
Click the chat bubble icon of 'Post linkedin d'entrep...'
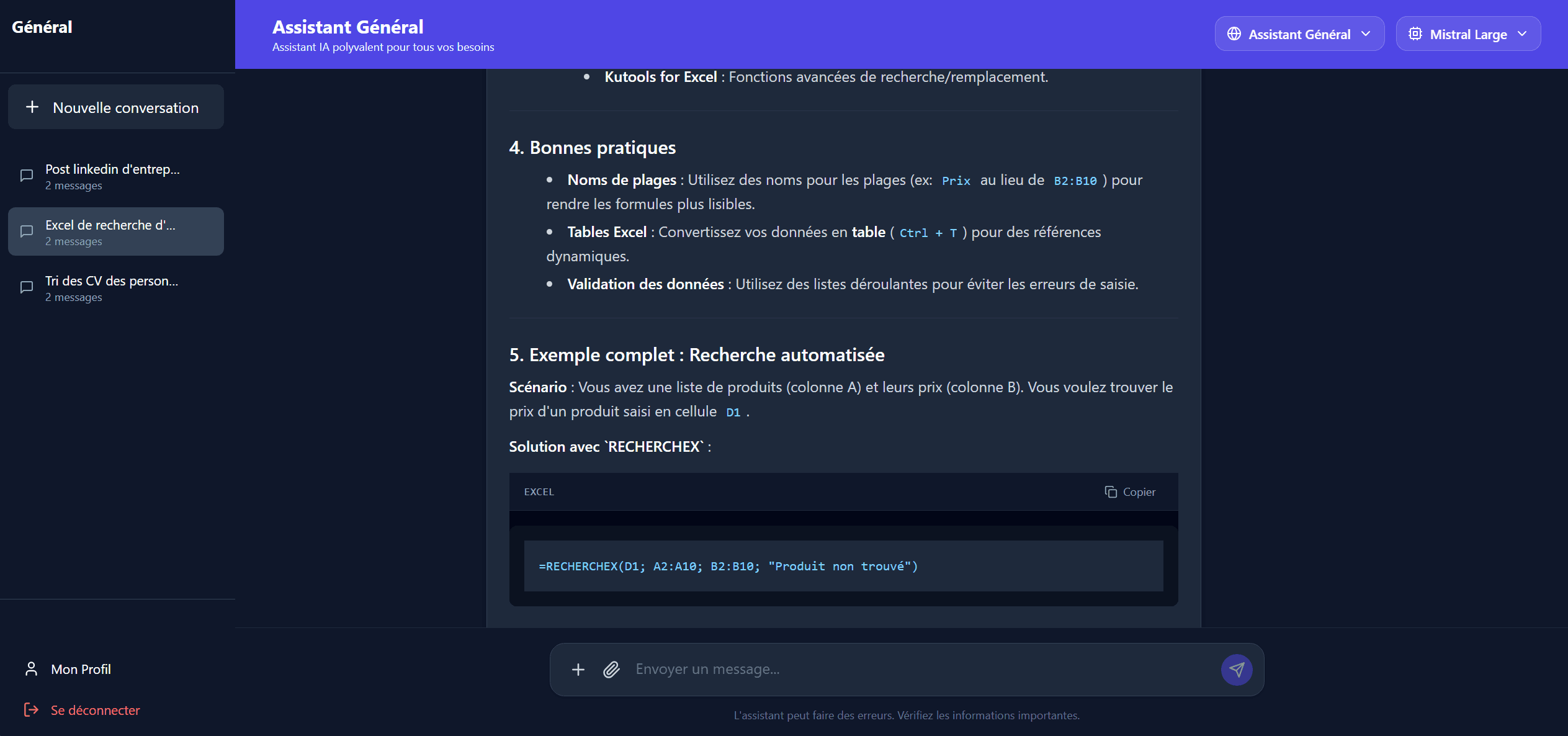[x=26, y=176]
